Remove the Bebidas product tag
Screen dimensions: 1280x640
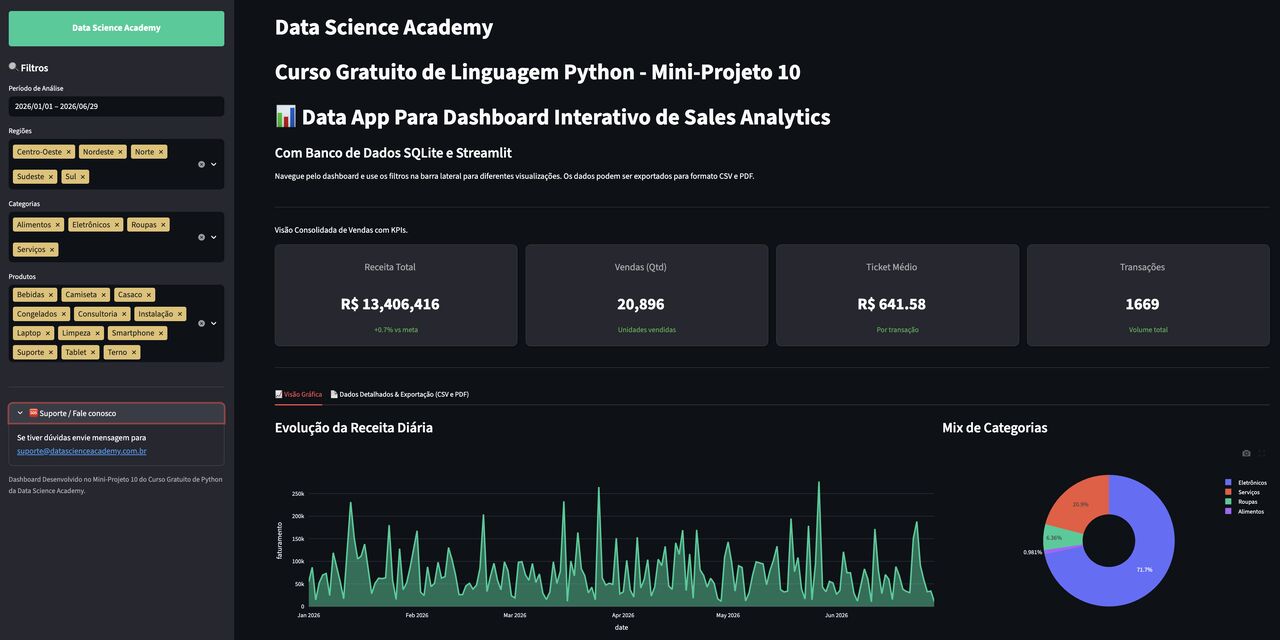point(51,295)
